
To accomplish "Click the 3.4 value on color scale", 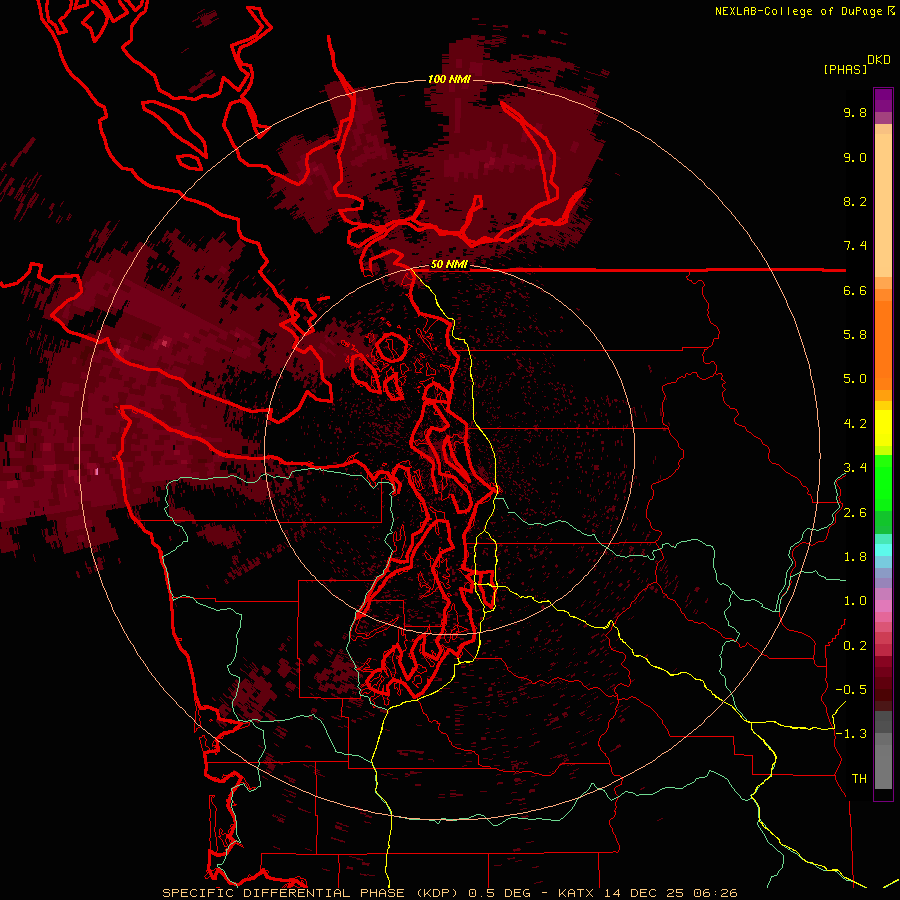I will (x=855, y=468).
